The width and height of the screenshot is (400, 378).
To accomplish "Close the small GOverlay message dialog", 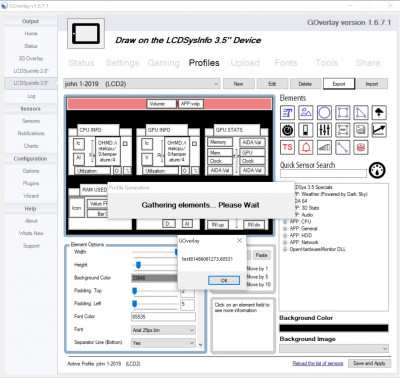I will tap(239, 240).
